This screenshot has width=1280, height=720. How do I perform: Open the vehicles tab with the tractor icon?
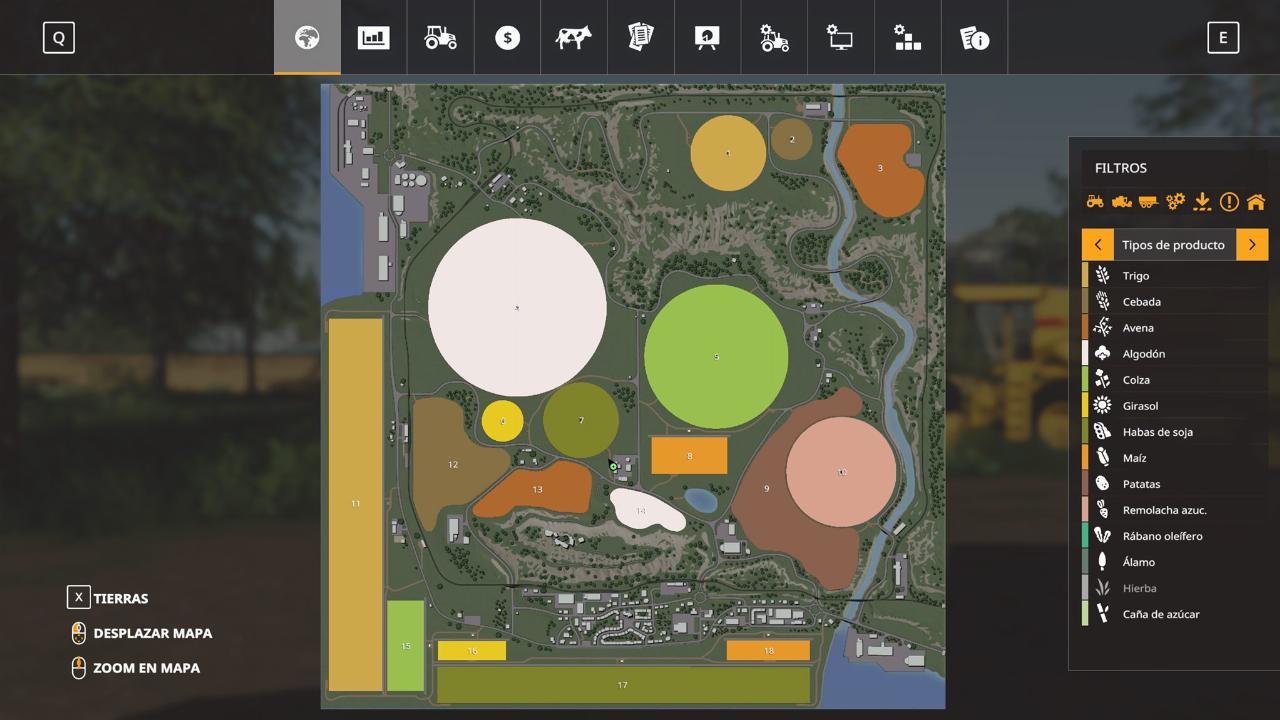[440, 38]
